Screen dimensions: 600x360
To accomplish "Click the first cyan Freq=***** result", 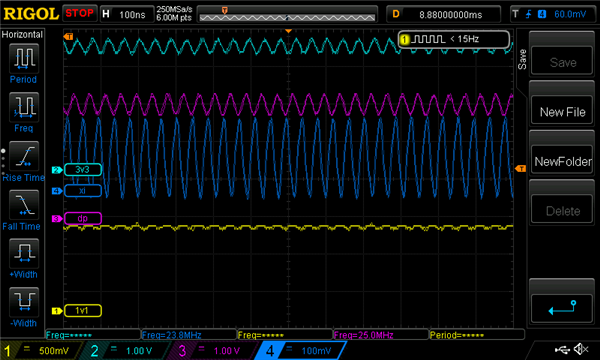I will pyautogui.click(x=69, y=335).
